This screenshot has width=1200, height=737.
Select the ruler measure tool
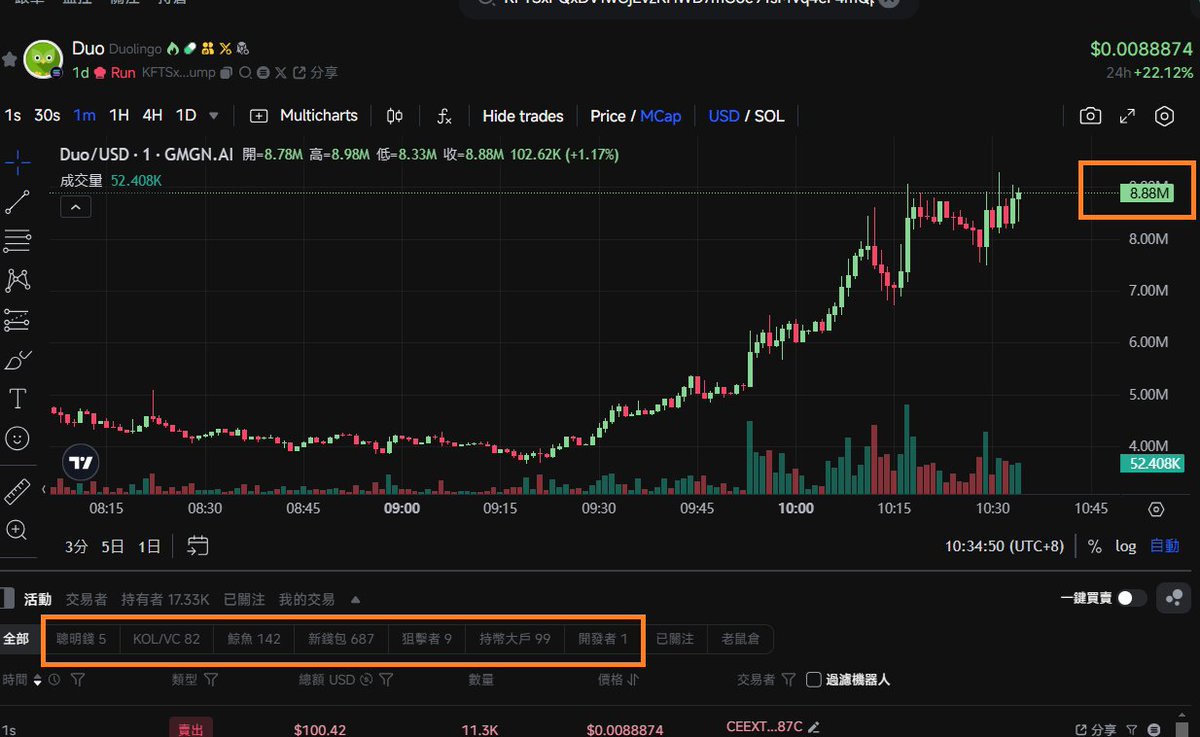[18, 491]
